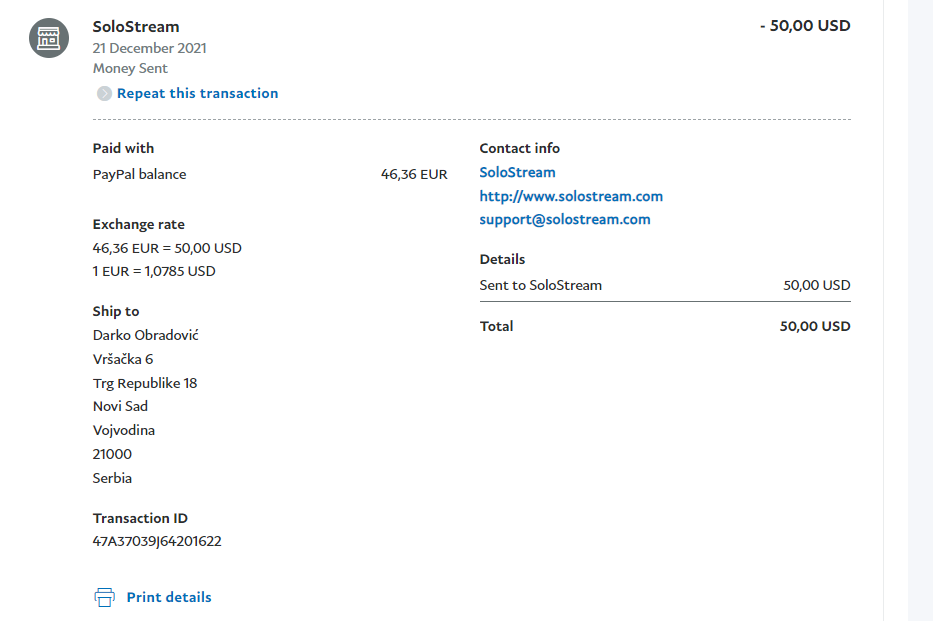Open the Repeat this transaction link

(198, 93)
